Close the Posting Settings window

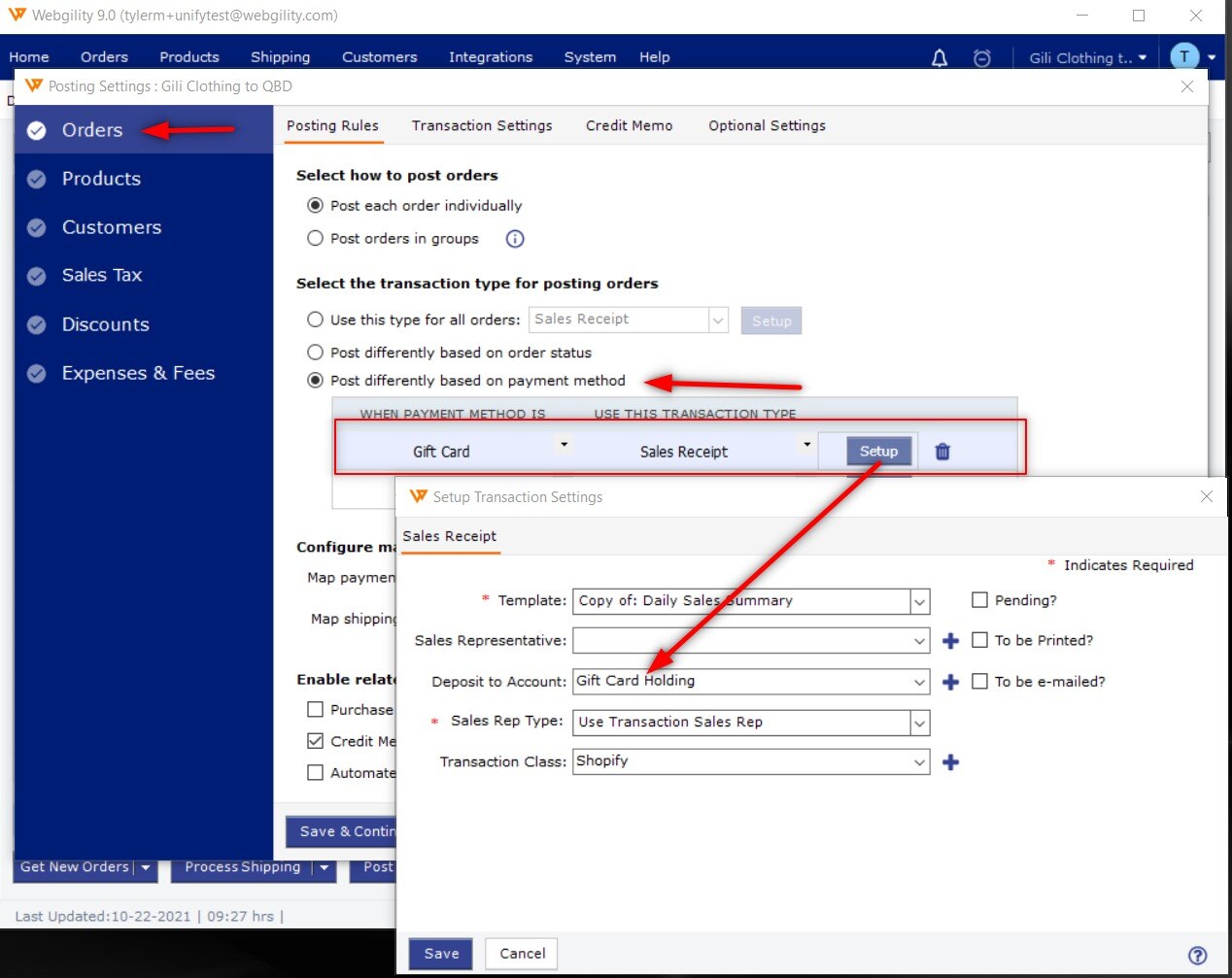click(x=1187, y=86)
